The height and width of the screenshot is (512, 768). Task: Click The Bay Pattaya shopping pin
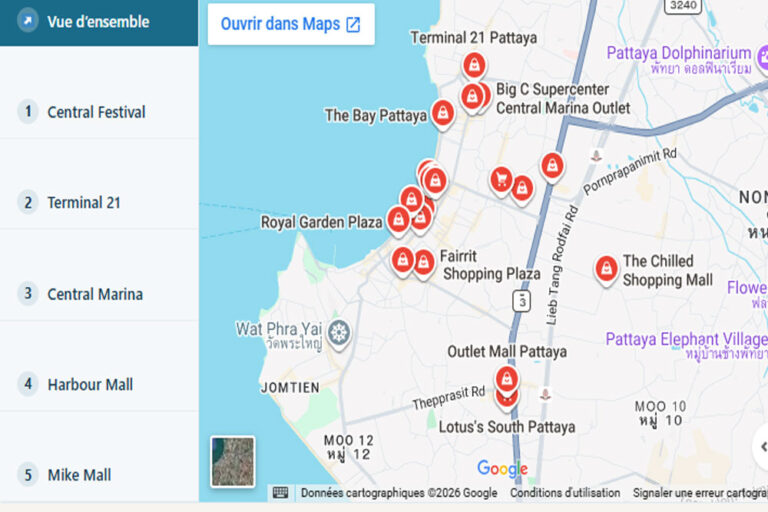443,114
